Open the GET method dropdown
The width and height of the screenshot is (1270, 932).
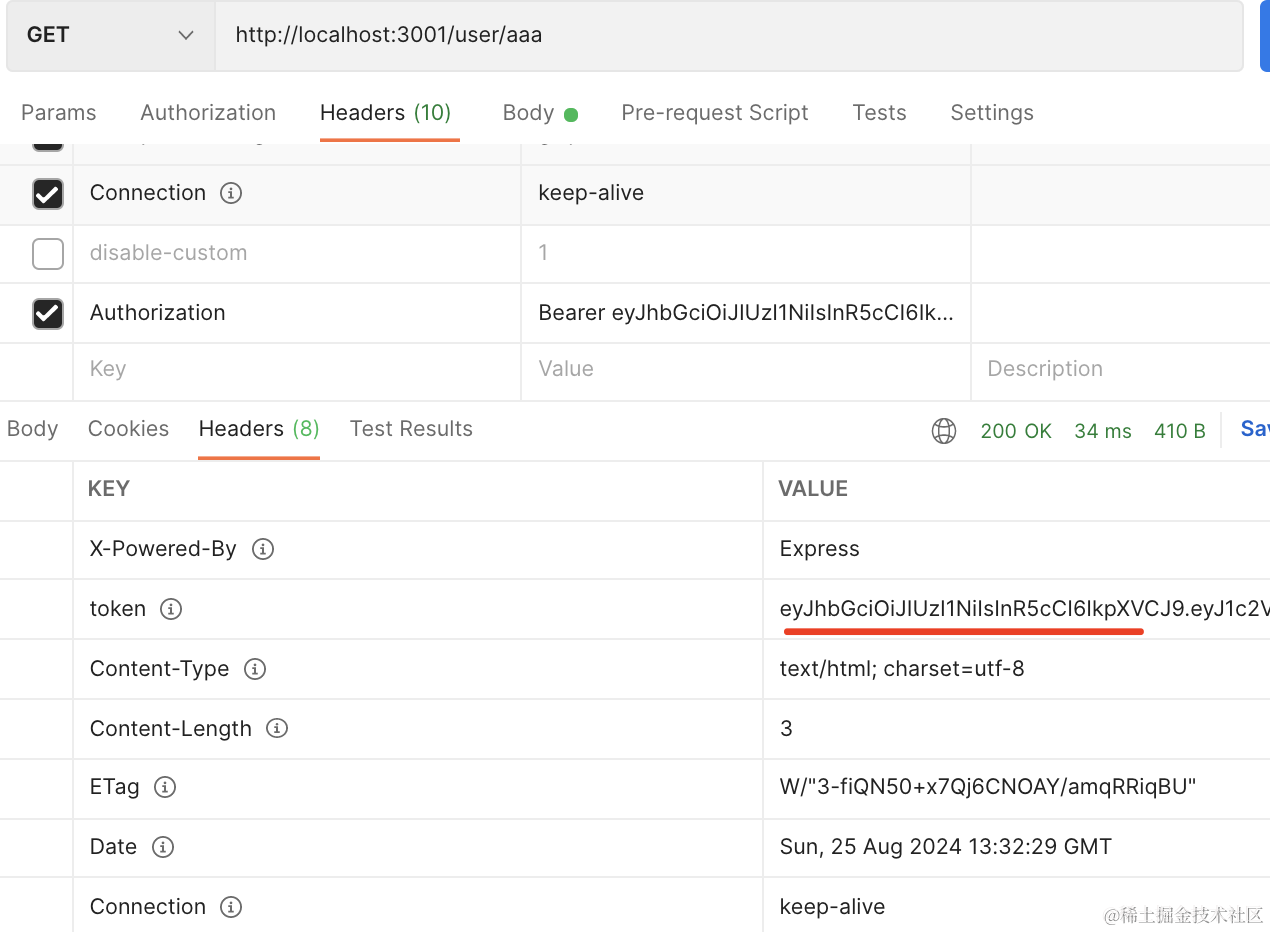point(110,35)
